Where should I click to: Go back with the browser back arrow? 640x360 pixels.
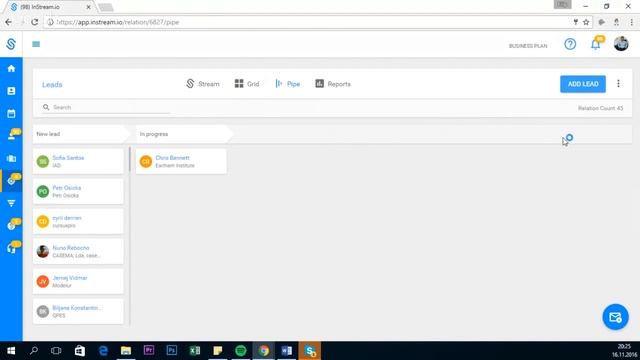[9, 22]
